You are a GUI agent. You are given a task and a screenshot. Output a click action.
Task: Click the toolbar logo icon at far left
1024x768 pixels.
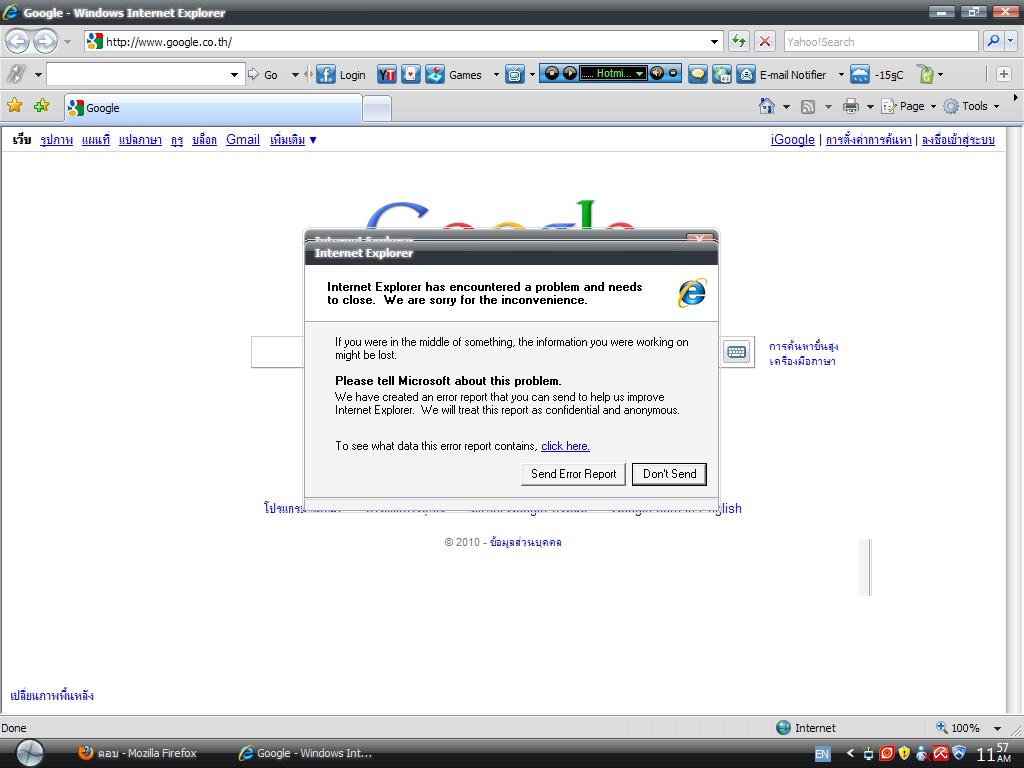16,74
